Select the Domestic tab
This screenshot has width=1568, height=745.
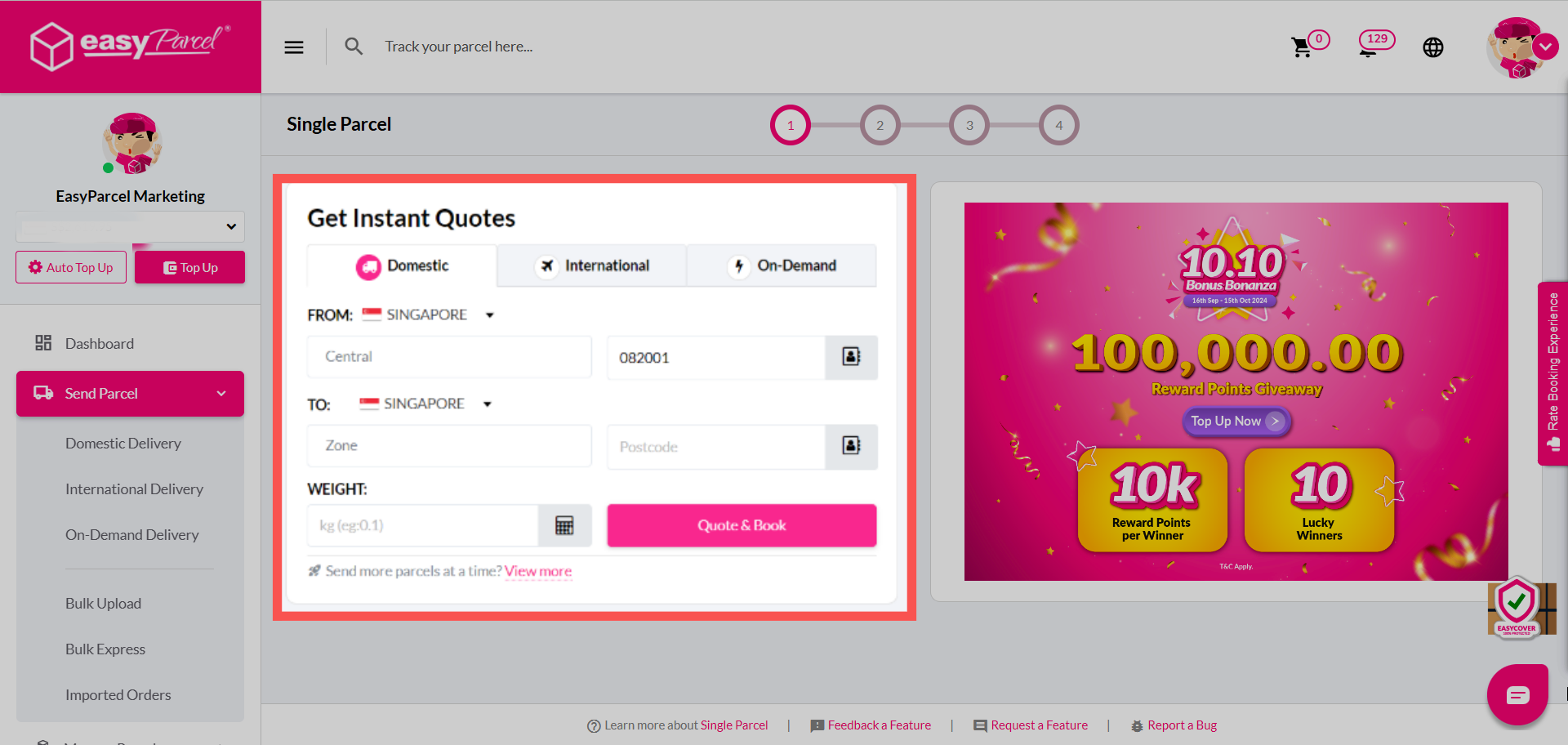402,265
